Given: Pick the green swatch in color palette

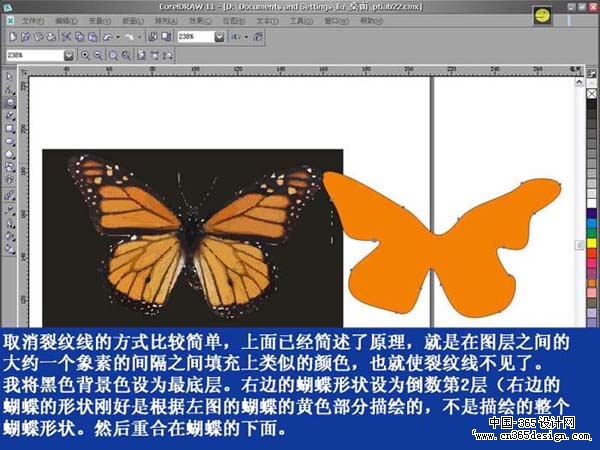Looking at the screenshot, I should pos(592,233).
